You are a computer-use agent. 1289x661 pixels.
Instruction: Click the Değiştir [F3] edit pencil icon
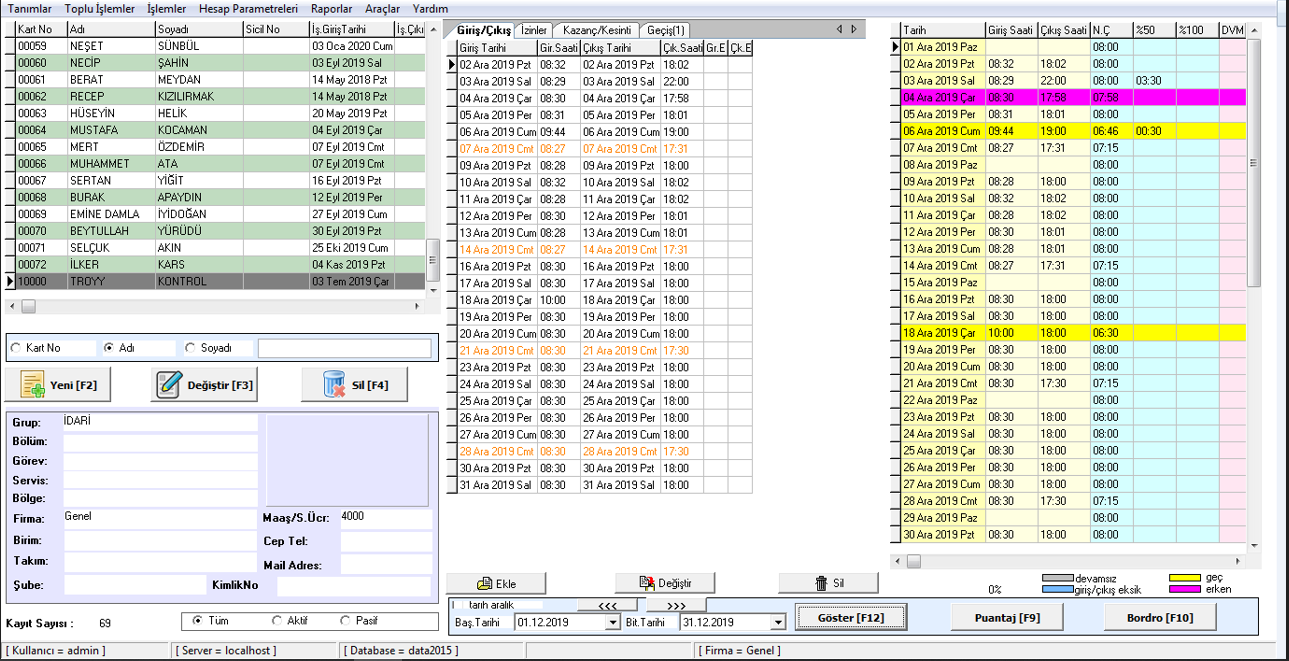click(169, 385)
